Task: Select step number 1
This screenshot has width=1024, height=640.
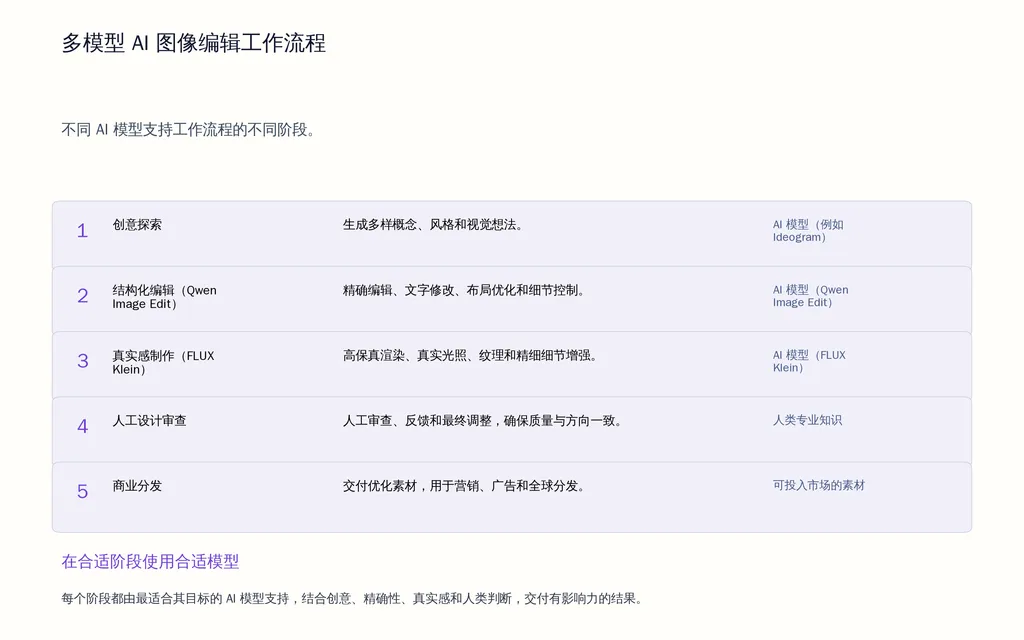Action: tap(82, 231)
